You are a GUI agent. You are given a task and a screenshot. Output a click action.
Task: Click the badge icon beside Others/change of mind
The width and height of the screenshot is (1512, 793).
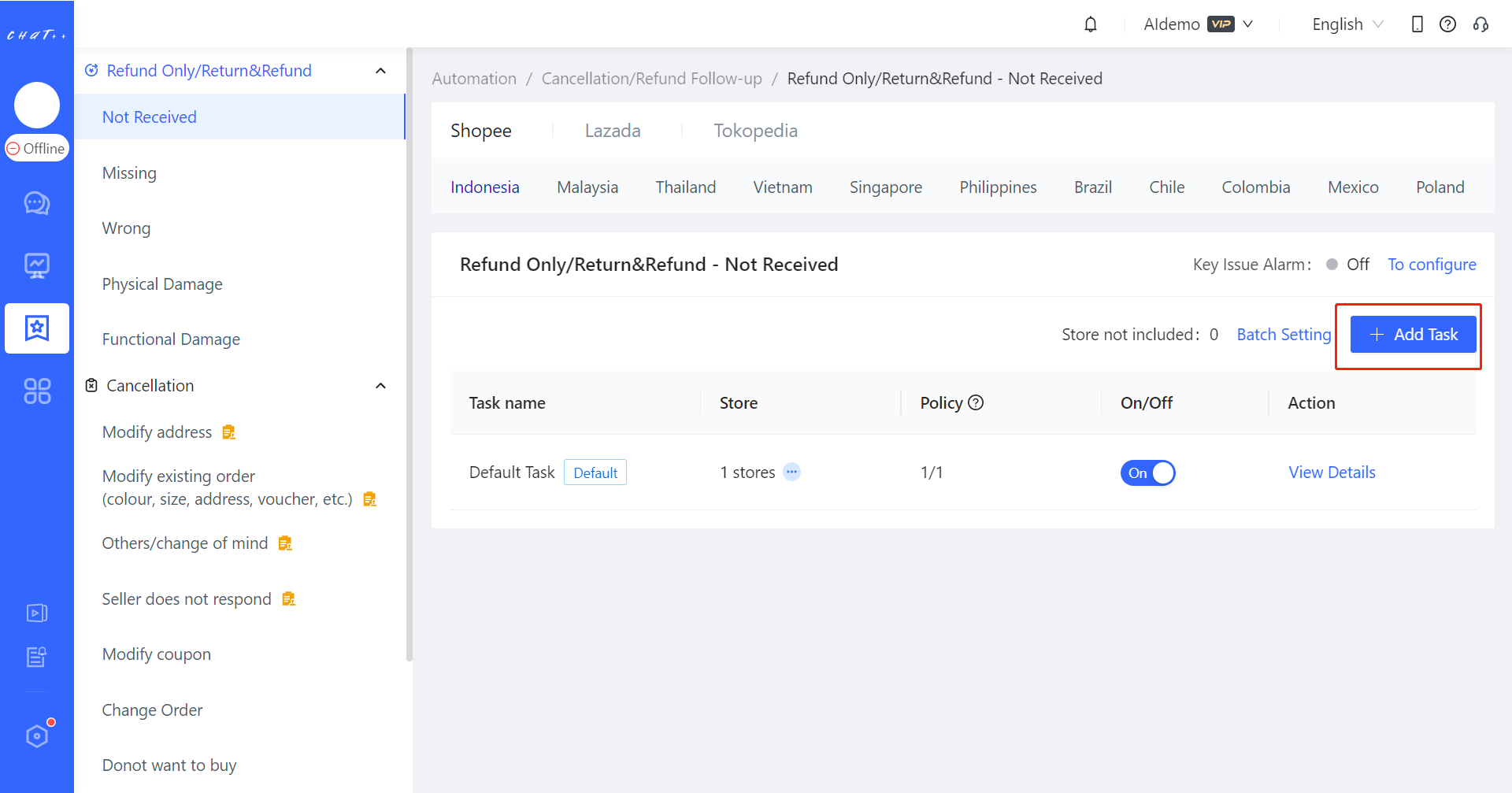pyautogui.click(x=285, y=543)
